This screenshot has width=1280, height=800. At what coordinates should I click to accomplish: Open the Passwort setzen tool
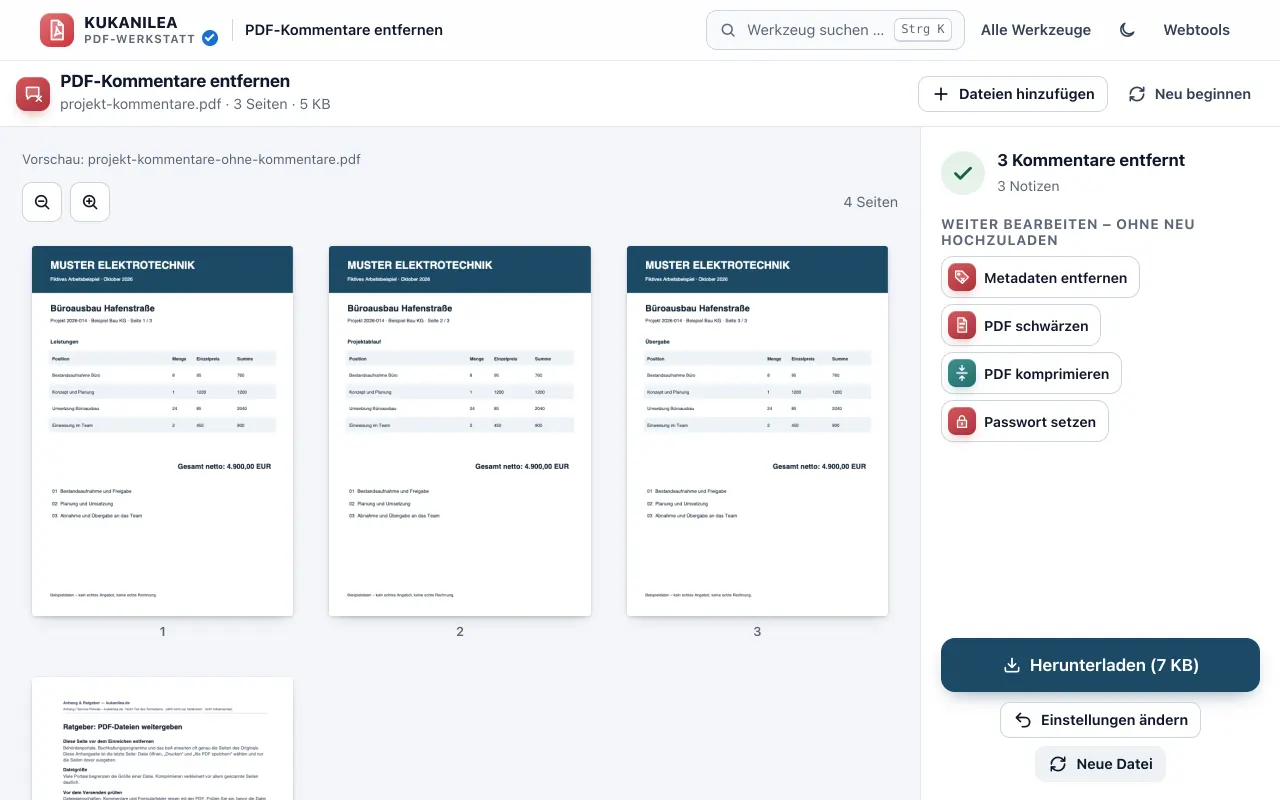tap(1024, 421)
